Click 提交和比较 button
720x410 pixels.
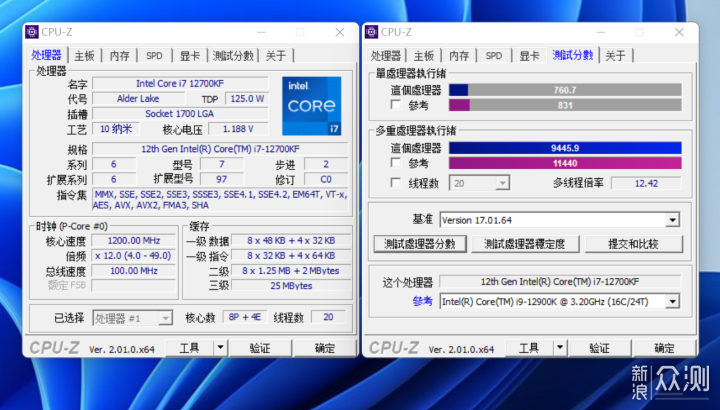tap(633, 244)
